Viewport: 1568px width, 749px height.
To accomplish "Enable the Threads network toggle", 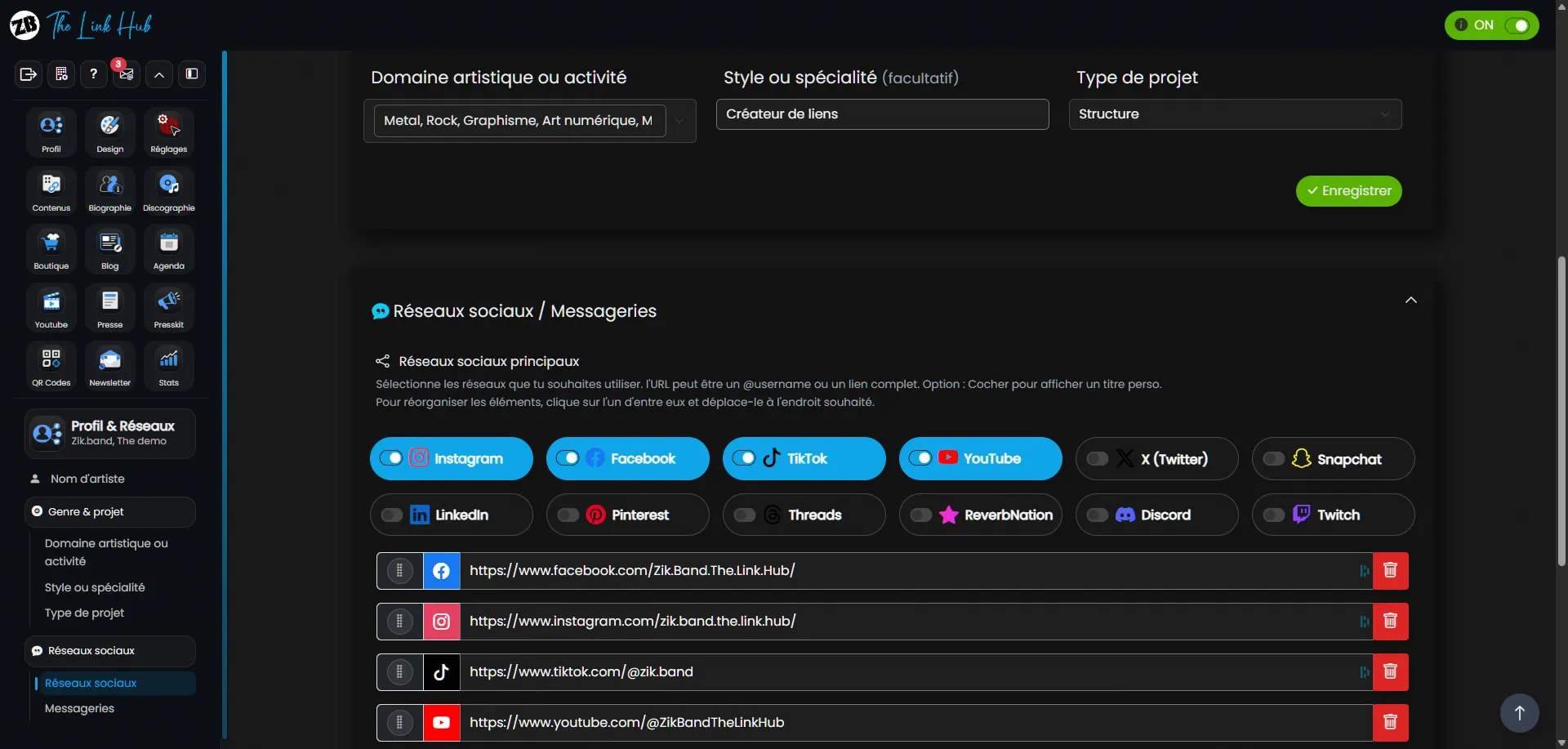I will click(744, 515).
